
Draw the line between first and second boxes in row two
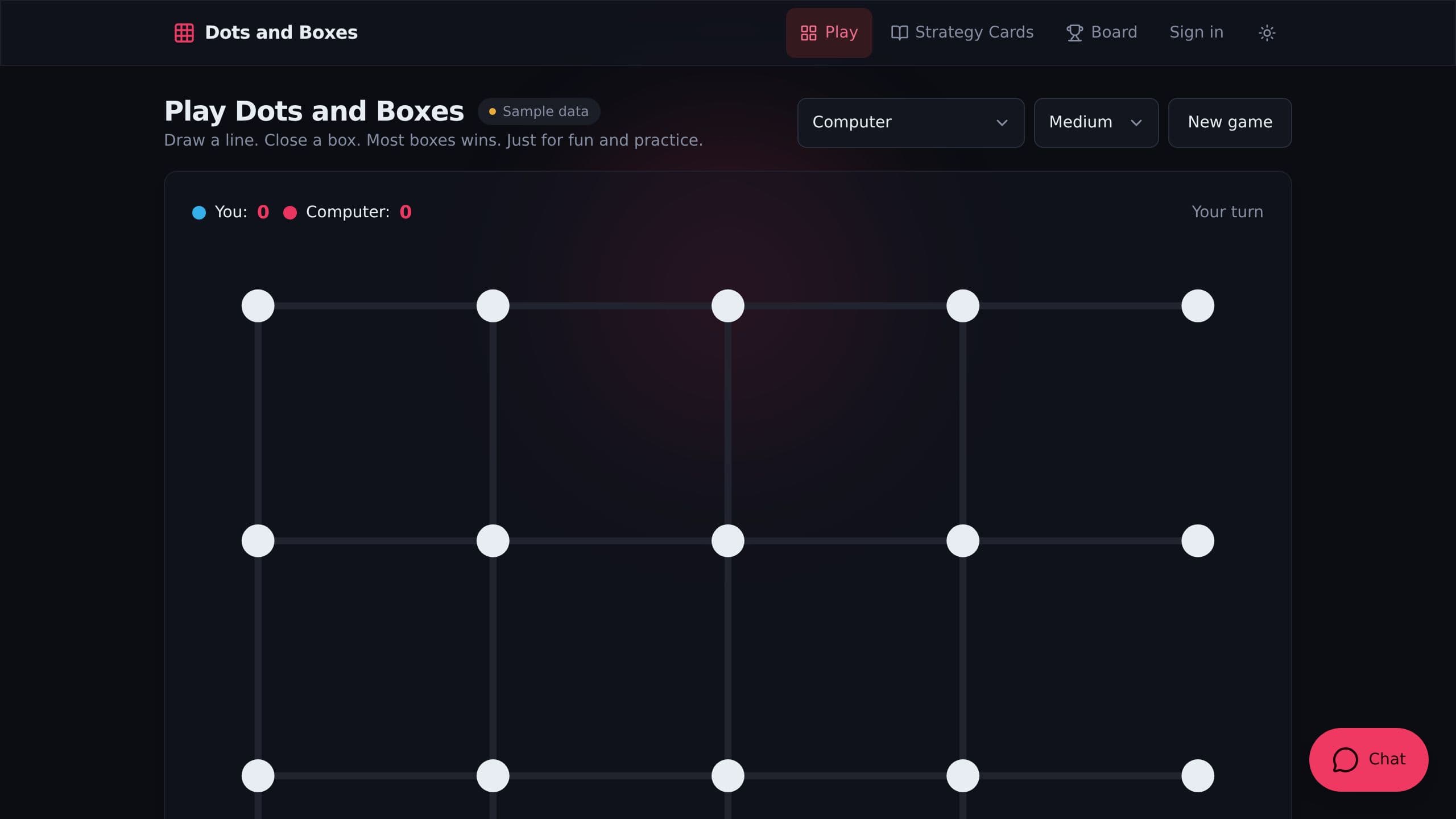(x=493, y=658)
